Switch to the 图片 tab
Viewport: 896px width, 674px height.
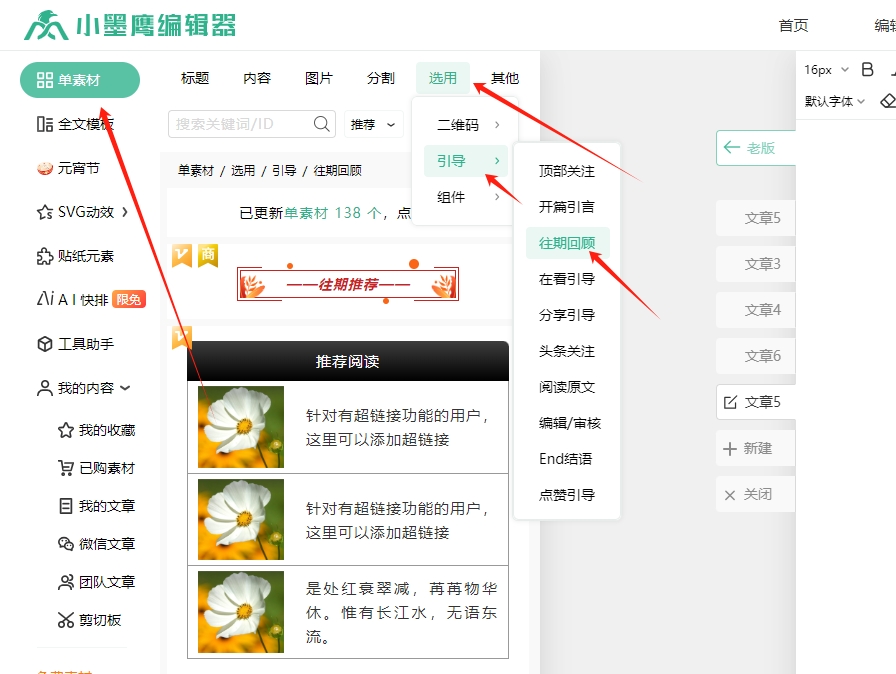(x=318, y=78)
